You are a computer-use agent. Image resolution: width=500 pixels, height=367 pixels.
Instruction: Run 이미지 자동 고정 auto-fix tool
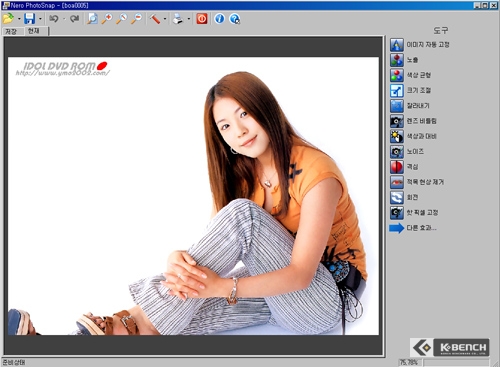(x=420, y=45)
